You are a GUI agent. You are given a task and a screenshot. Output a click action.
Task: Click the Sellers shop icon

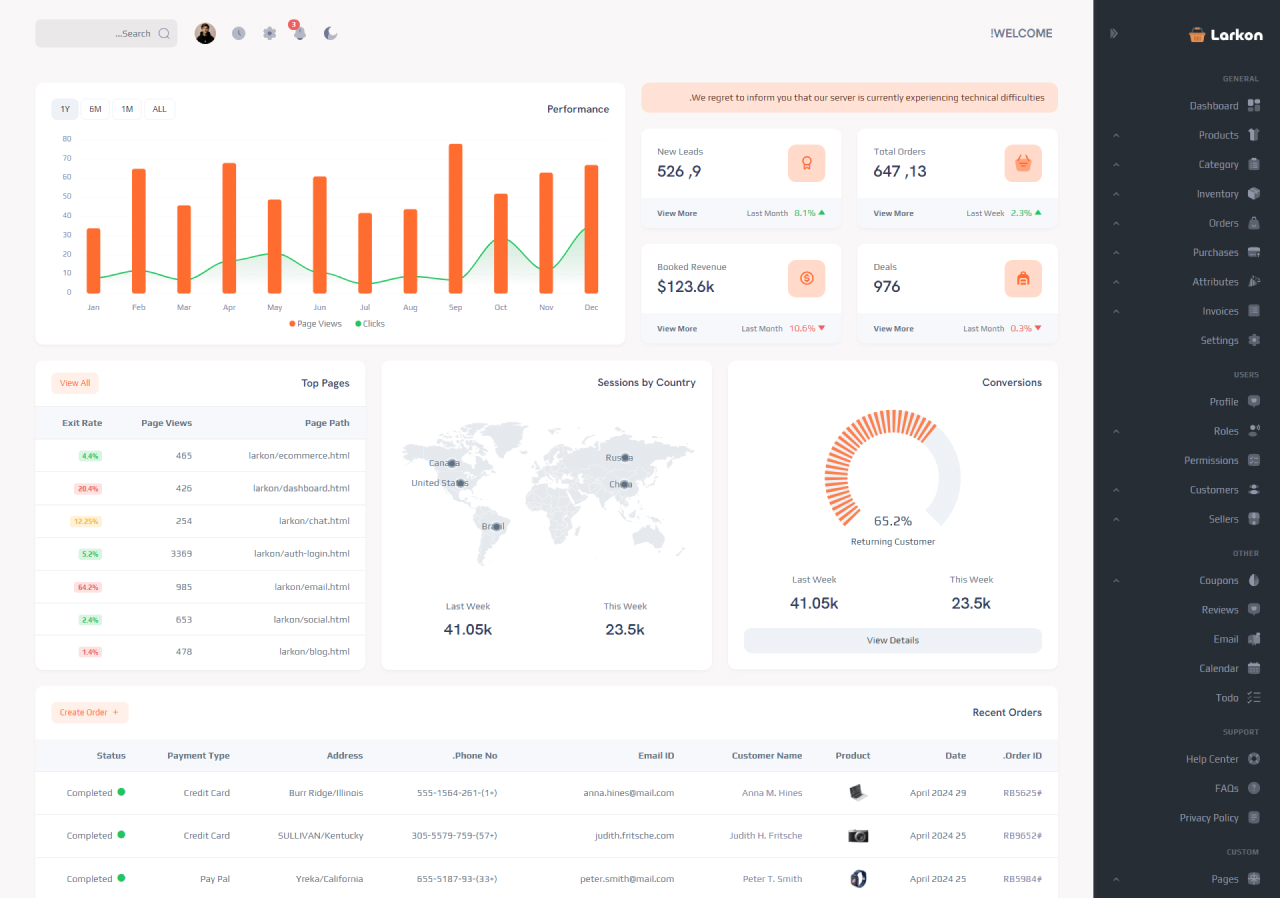point(1254,519)
